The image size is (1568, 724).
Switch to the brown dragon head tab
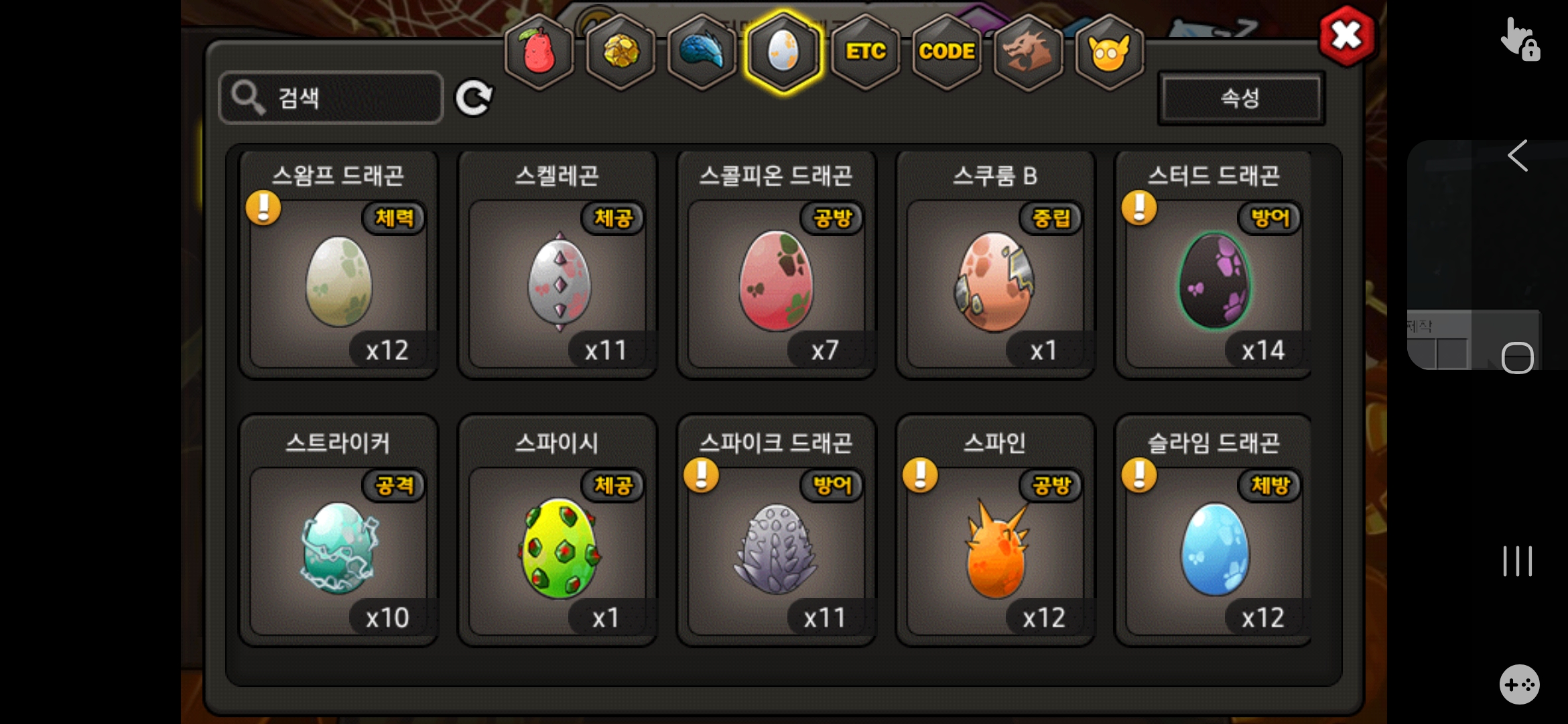1028,52
